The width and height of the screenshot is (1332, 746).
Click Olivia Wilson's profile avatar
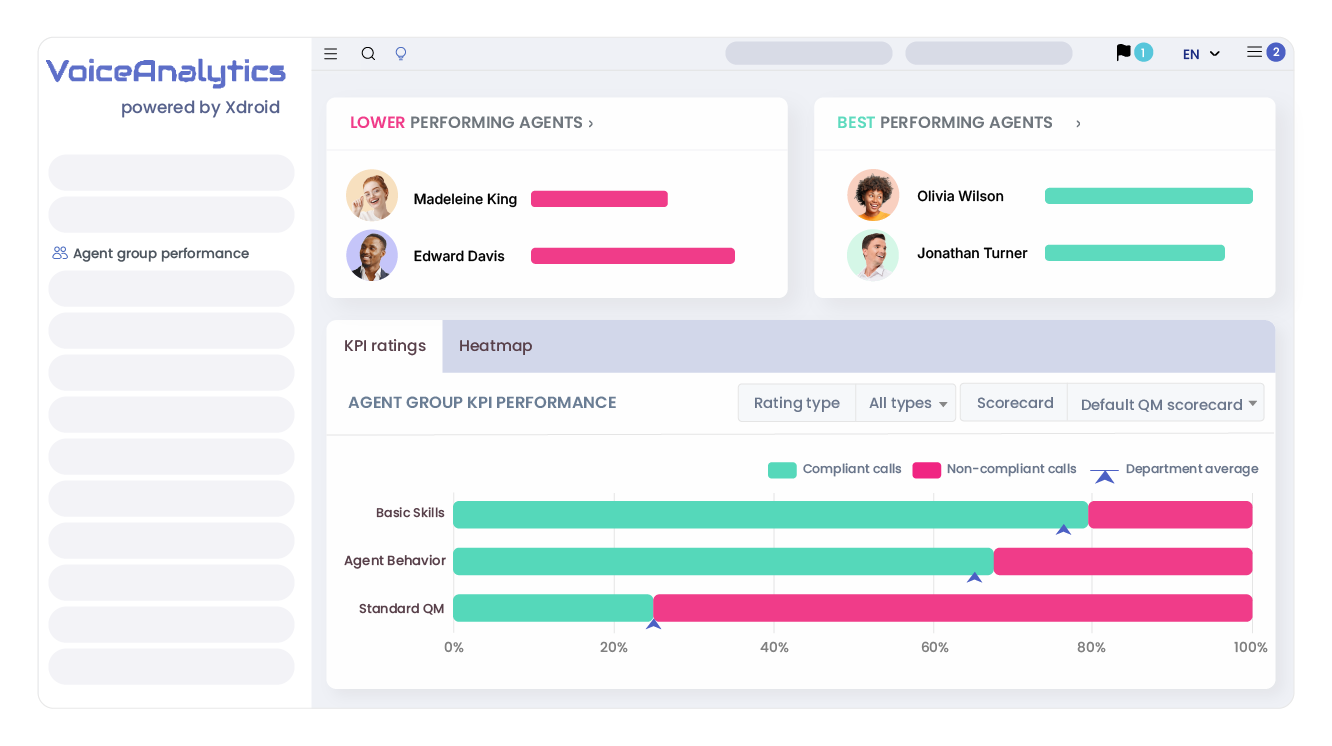[x=873, y=196]
